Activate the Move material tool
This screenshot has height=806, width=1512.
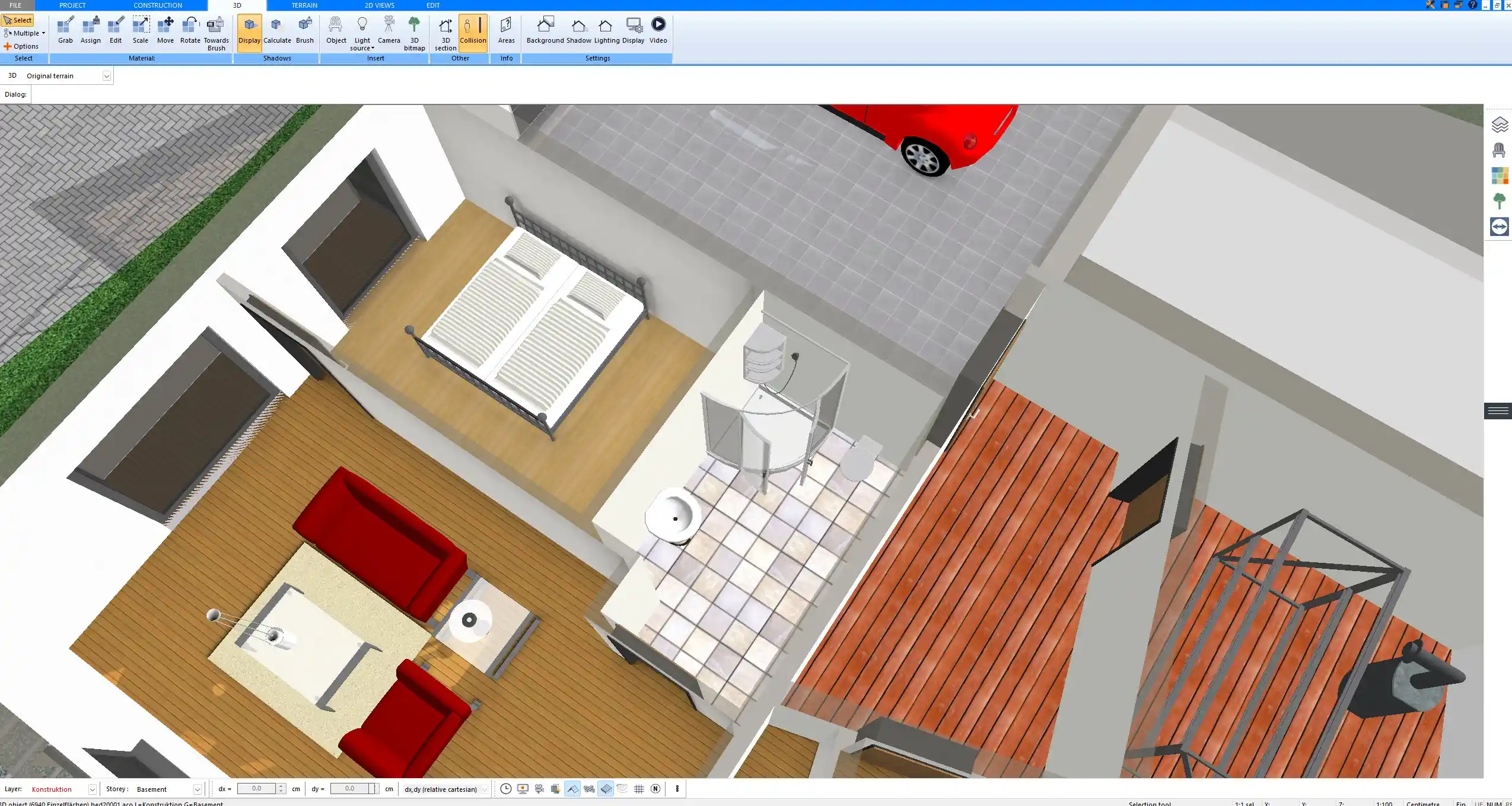(165, 31)
